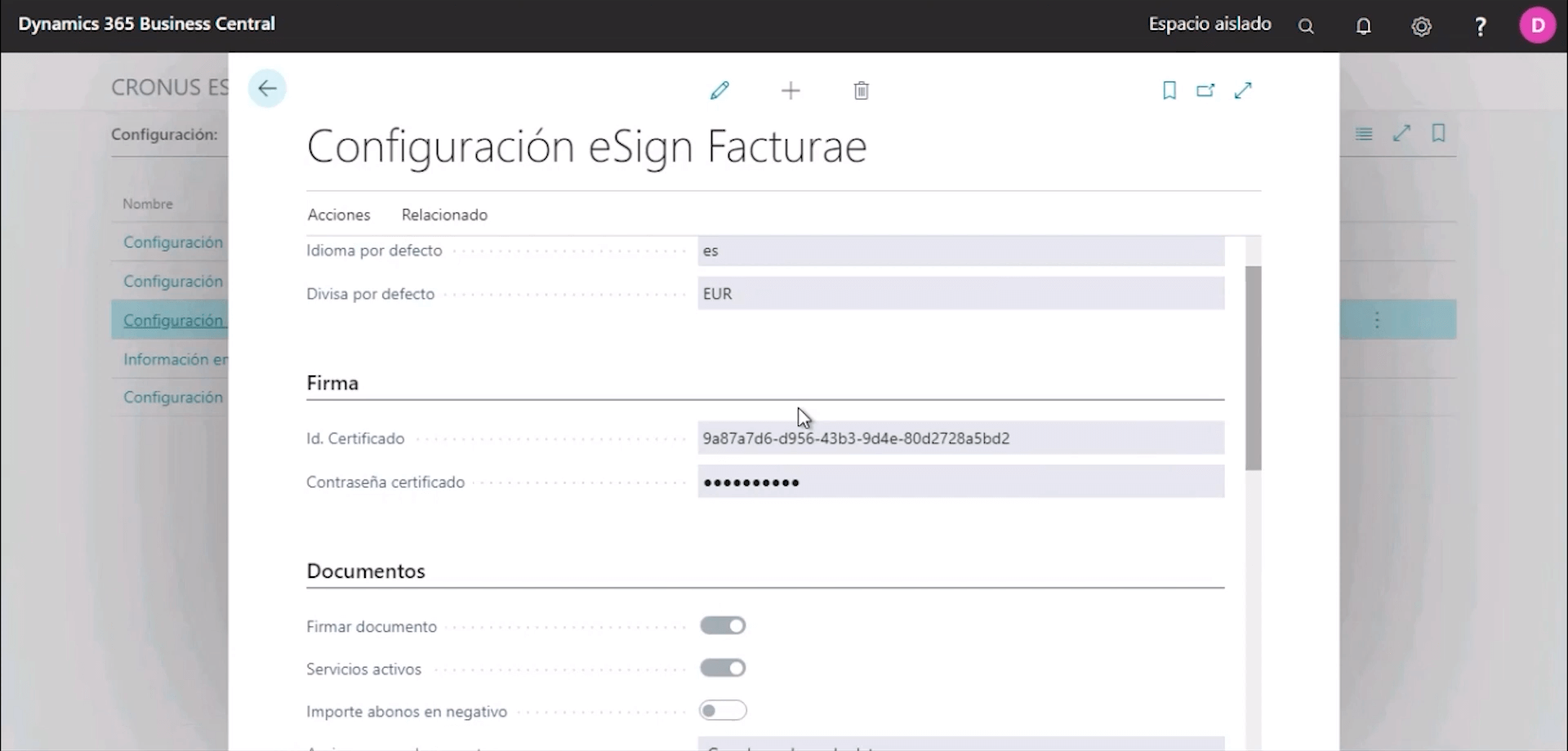Enable Importe abonos en negativo

723,711
